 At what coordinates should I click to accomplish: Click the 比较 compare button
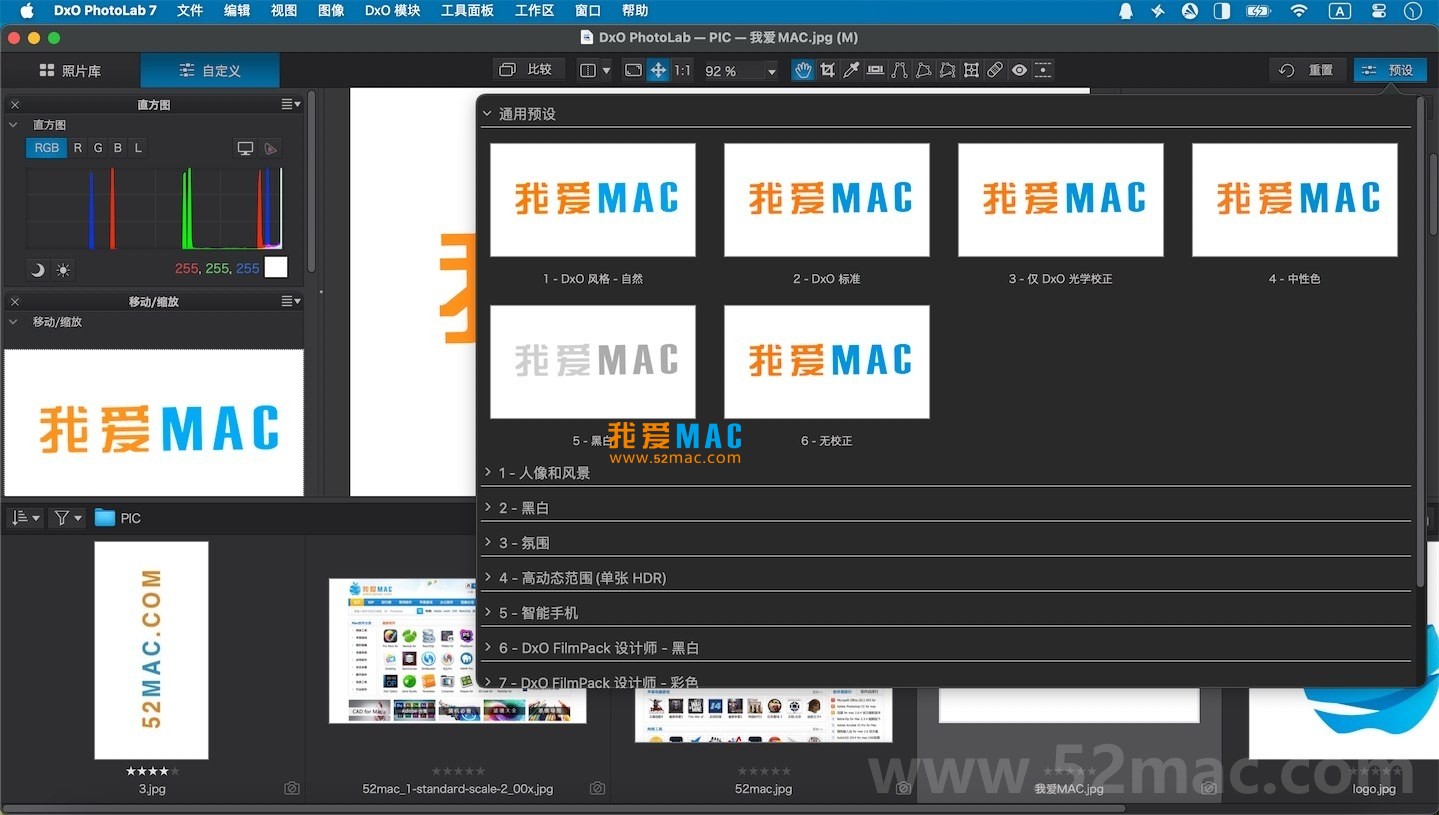[x=528, y=69]
